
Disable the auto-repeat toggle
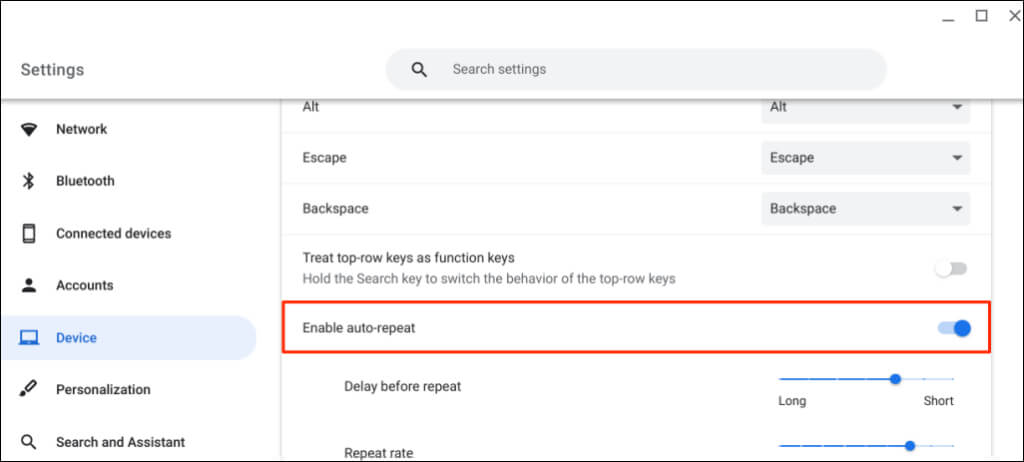tap(955, 328)
